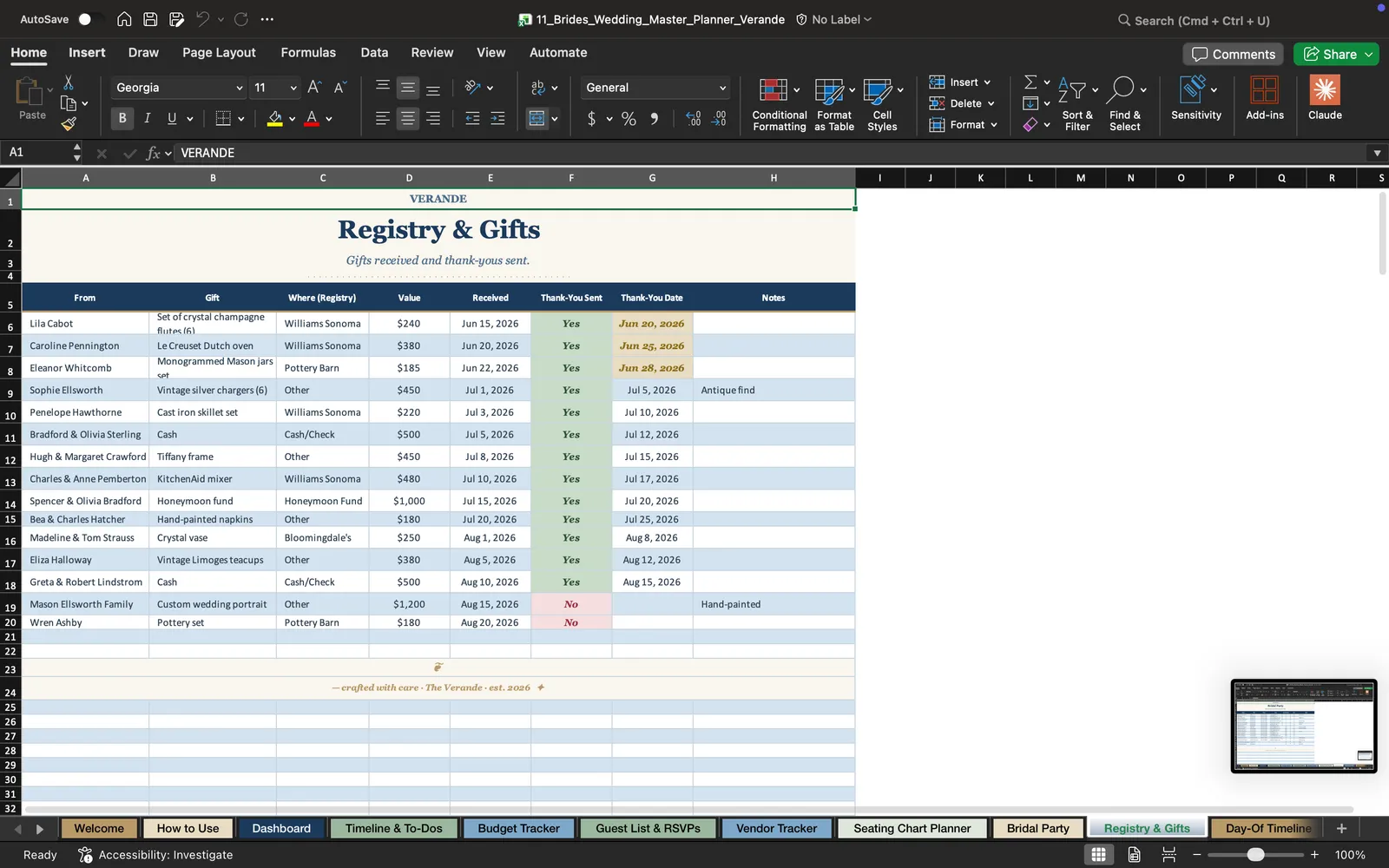This screenshot has height=868, width=1389.
Task: Click the Sort & Filter icon
Action: click(1072, 89)
